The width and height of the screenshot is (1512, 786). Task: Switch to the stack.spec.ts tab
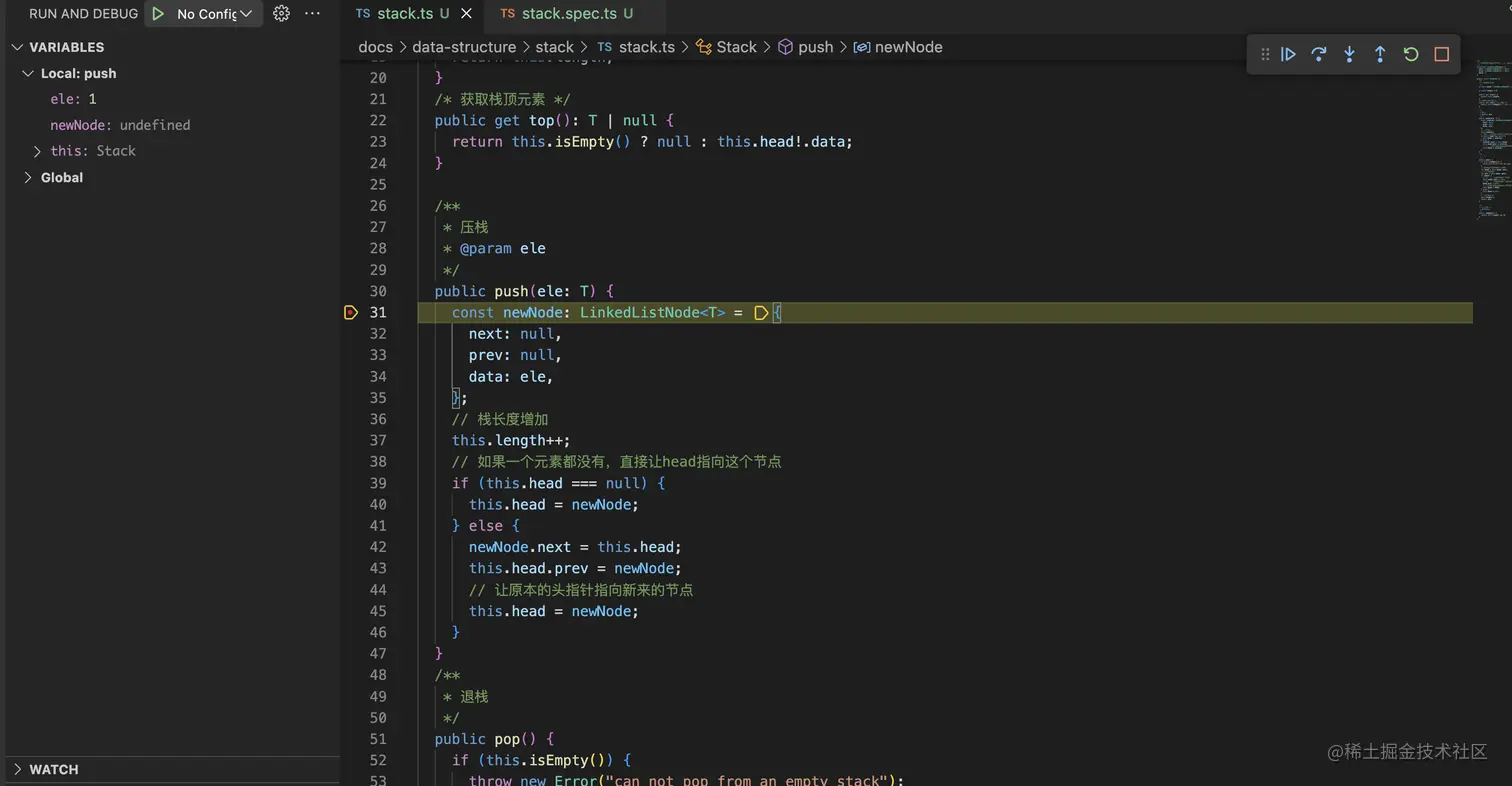(566, 13)
